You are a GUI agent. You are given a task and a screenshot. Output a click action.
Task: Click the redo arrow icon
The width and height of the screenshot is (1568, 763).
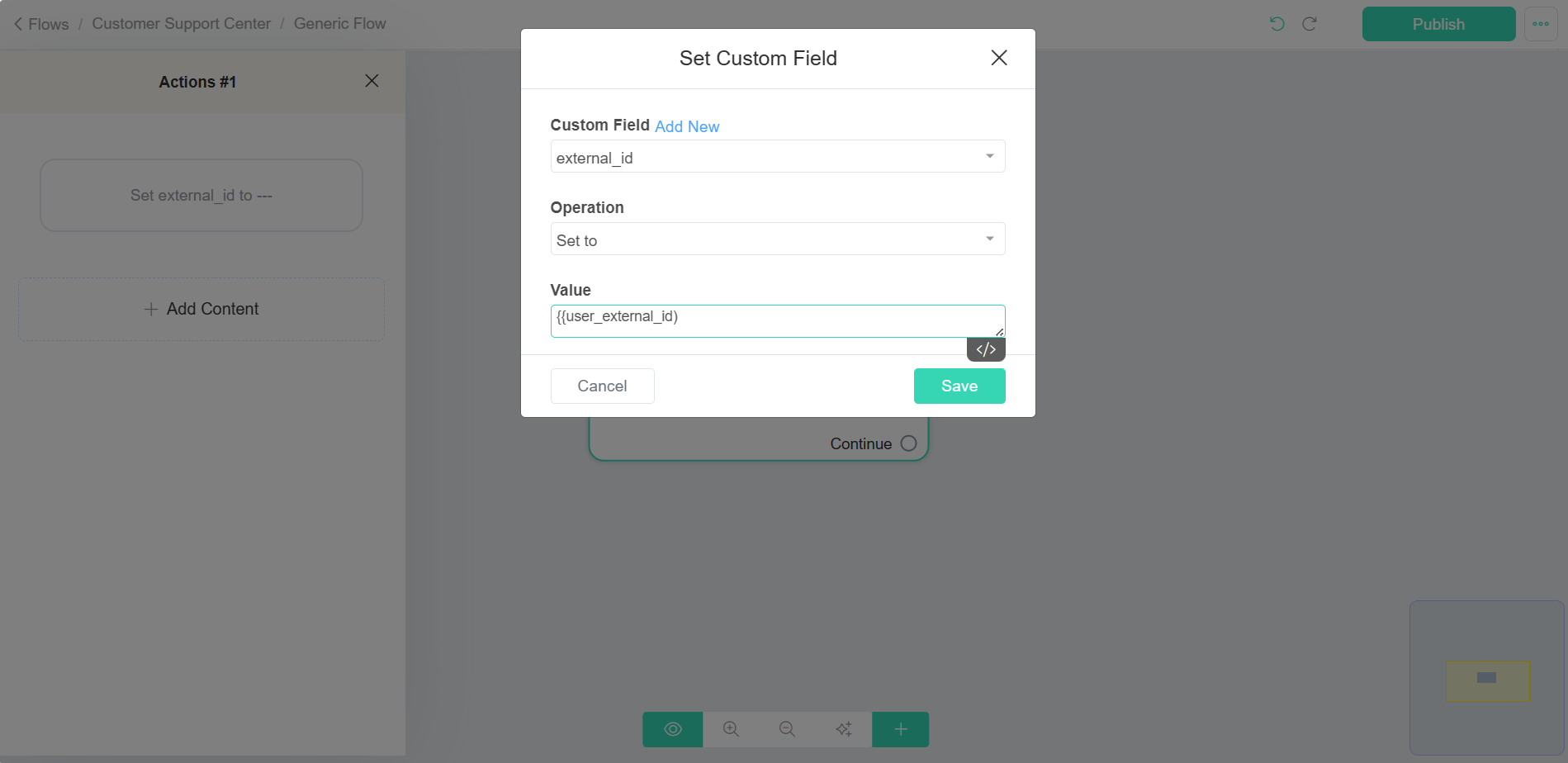pos(1310,24)
